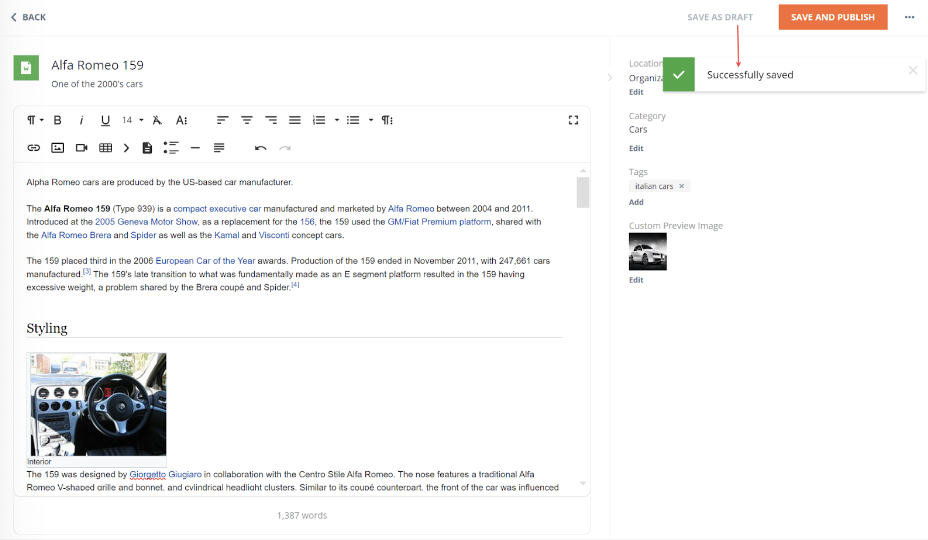
Task: Open paragraph style options at row end
Action: tap(387, 120)
